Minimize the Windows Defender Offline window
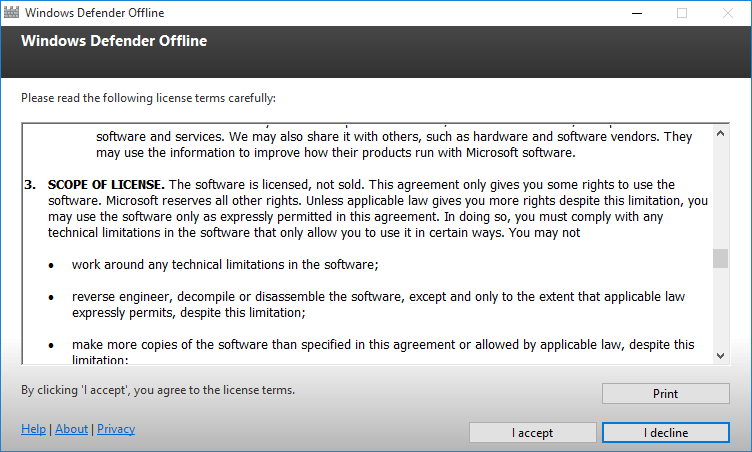Image resolution: width=752 pixels, height=452 pixels. [x=637, y=13]
